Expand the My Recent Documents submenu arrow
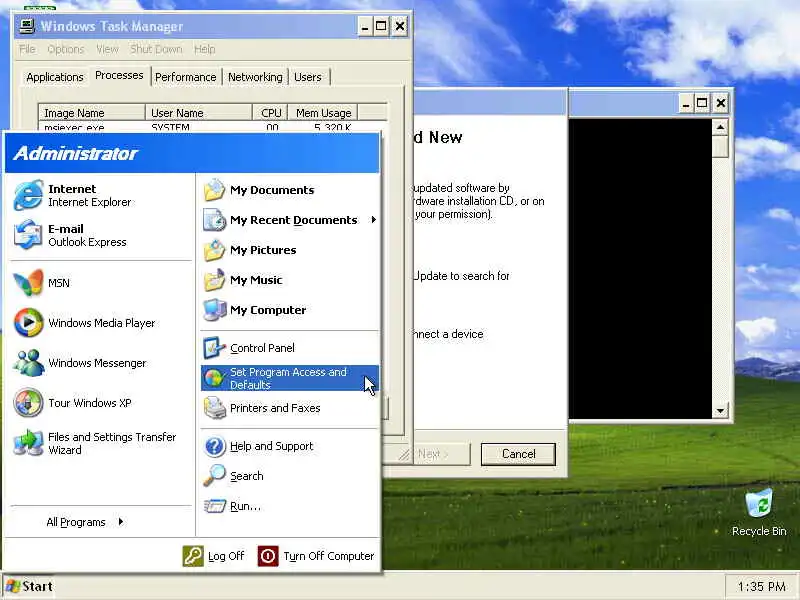 374,220
